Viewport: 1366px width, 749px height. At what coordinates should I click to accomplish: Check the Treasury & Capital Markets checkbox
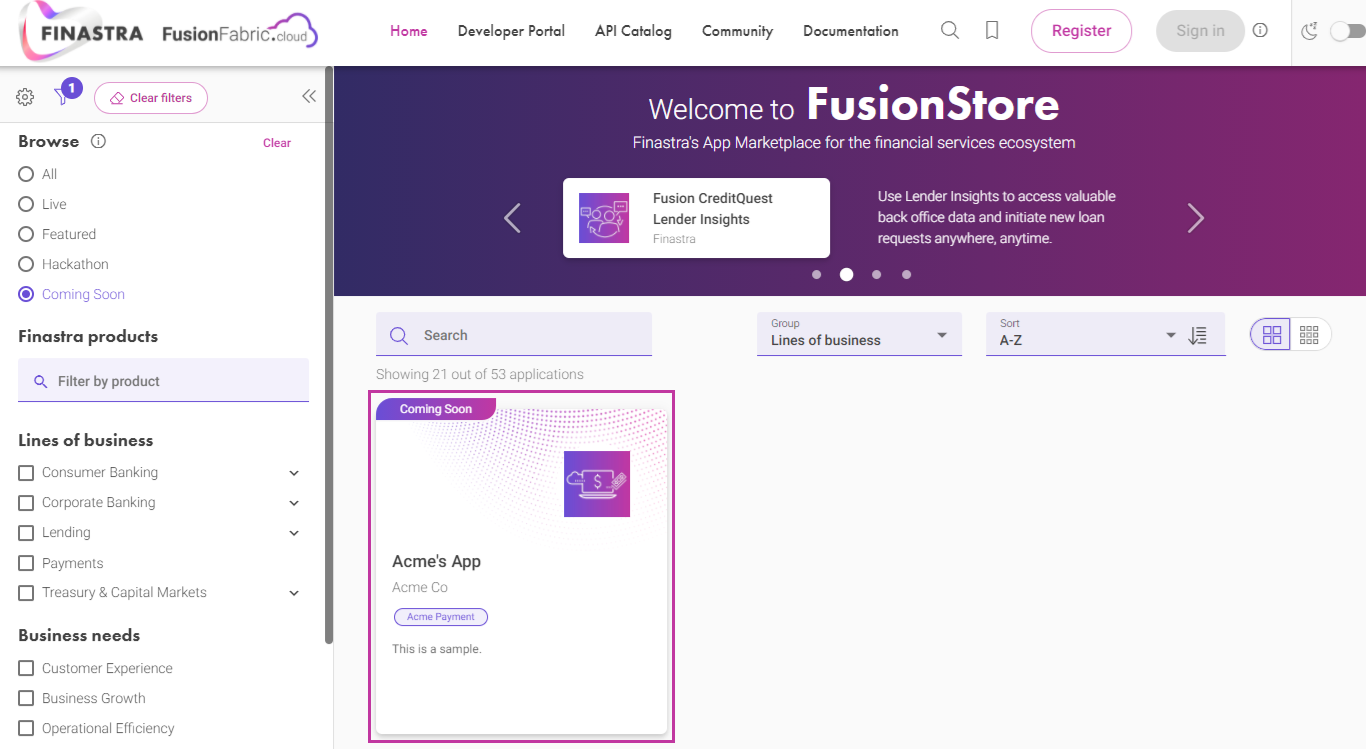tap(26, 592)
